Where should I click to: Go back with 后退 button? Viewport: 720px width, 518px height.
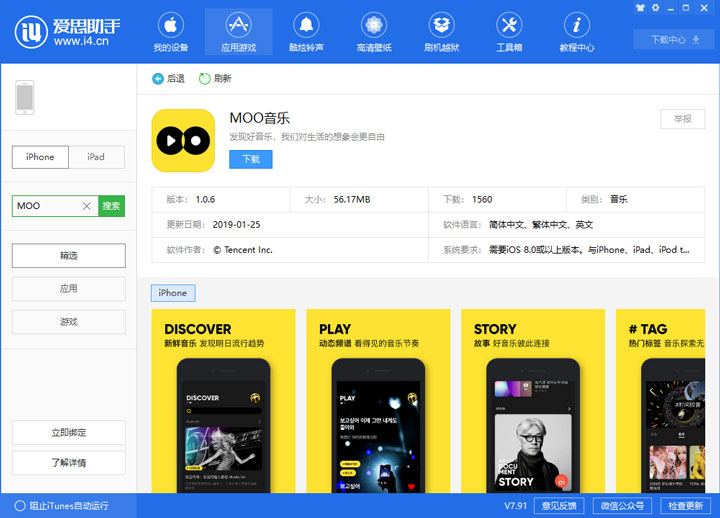(x=168, y=79)
